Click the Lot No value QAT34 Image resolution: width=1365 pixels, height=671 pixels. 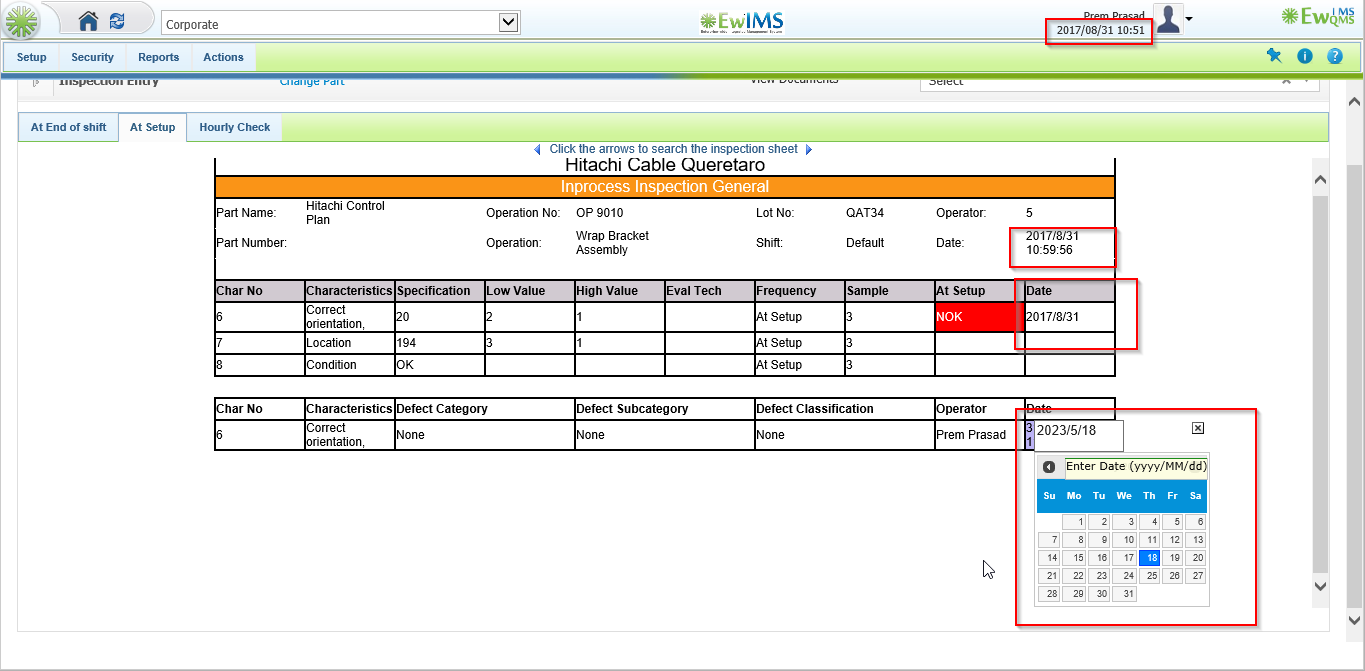pyautogui.click(x=865, y=213)
